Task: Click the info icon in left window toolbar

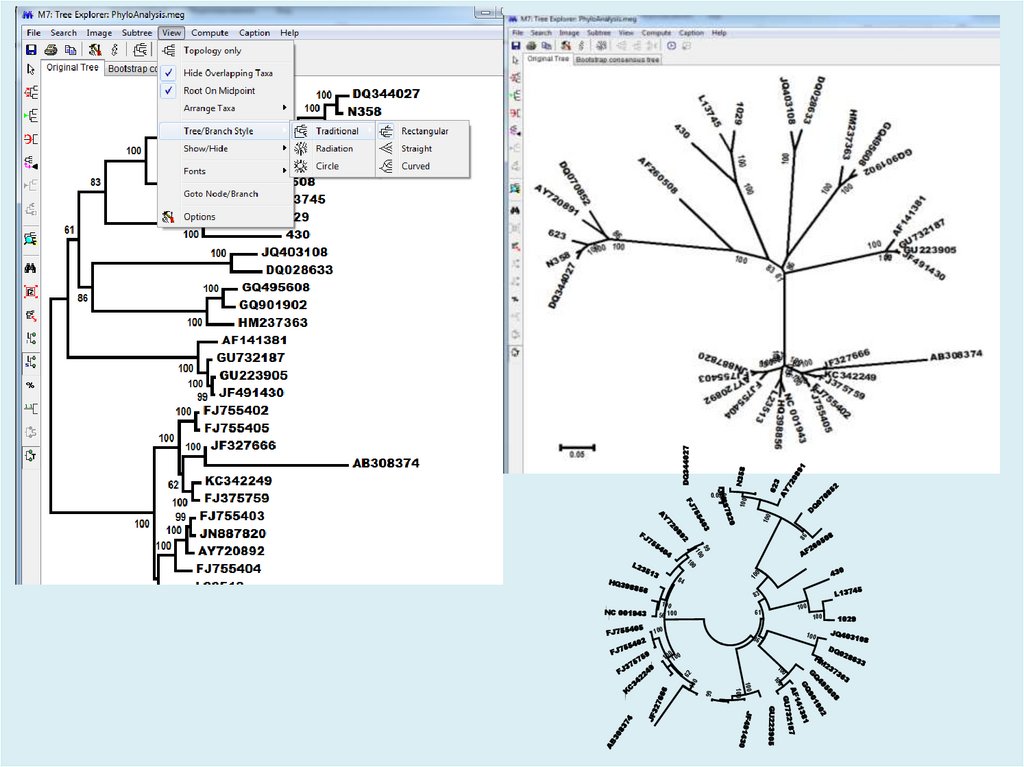Action: [x=115, y=50]
